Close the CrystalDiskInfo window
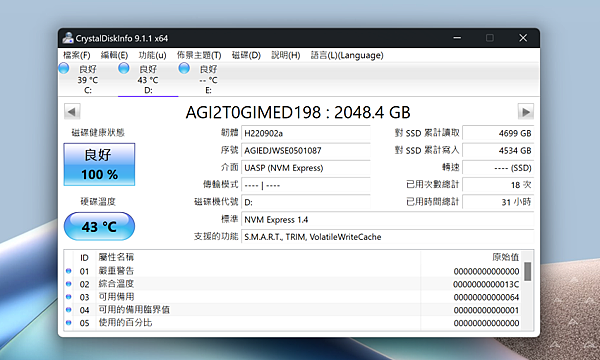 tap(523, 38)
